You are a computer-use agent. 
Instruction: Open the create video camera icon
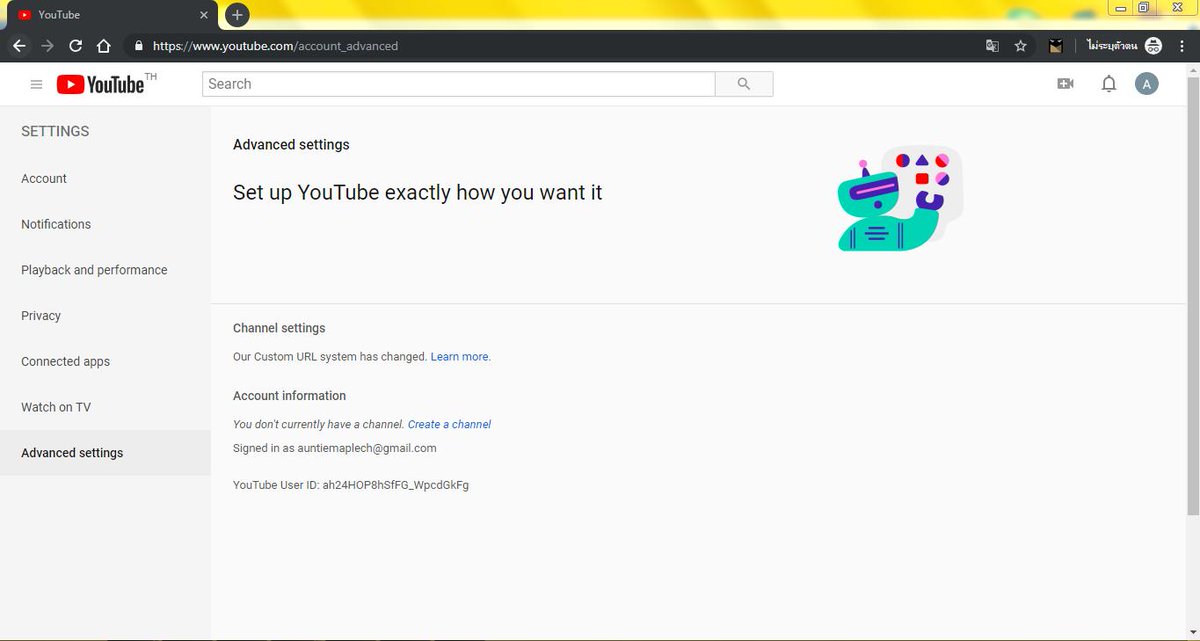[x=1065, y=84]
